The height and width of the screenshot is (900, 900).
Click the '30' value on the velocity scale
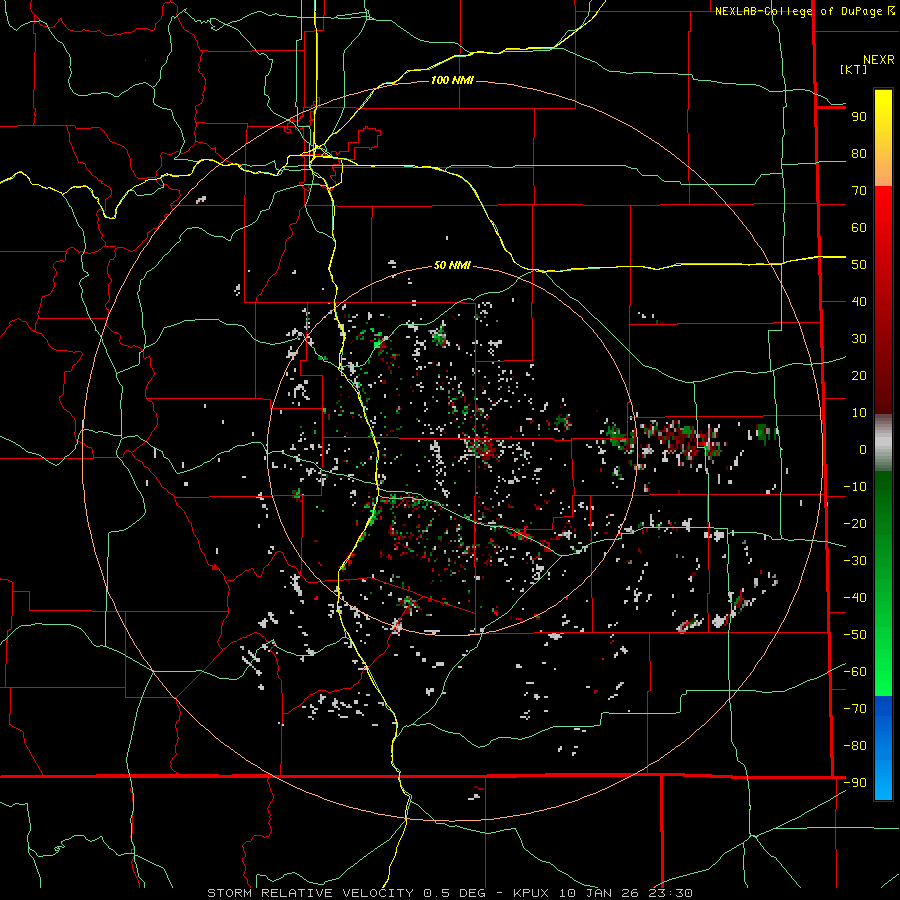[x=859, y=339]
